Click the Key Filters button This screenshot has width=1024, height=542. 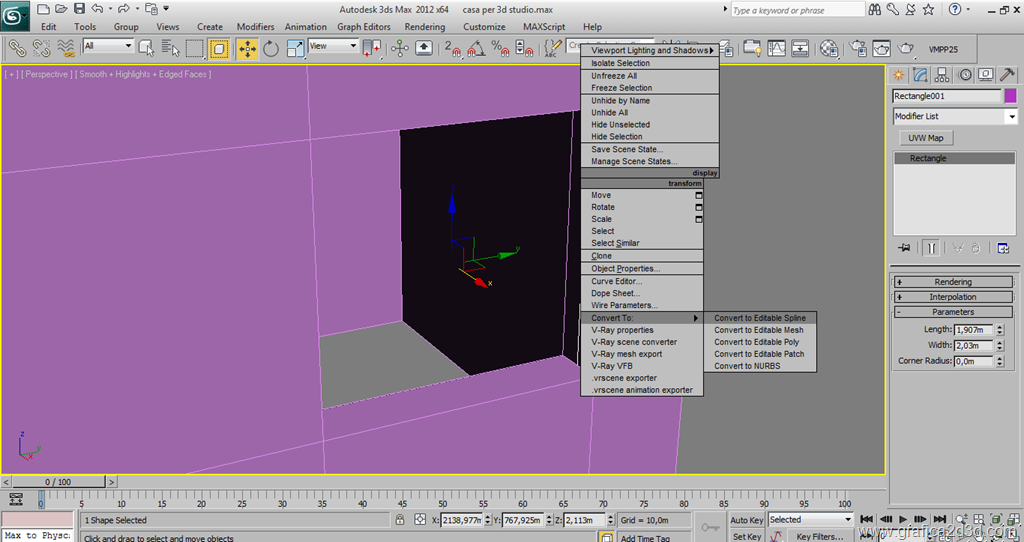[x=817, y=537]
